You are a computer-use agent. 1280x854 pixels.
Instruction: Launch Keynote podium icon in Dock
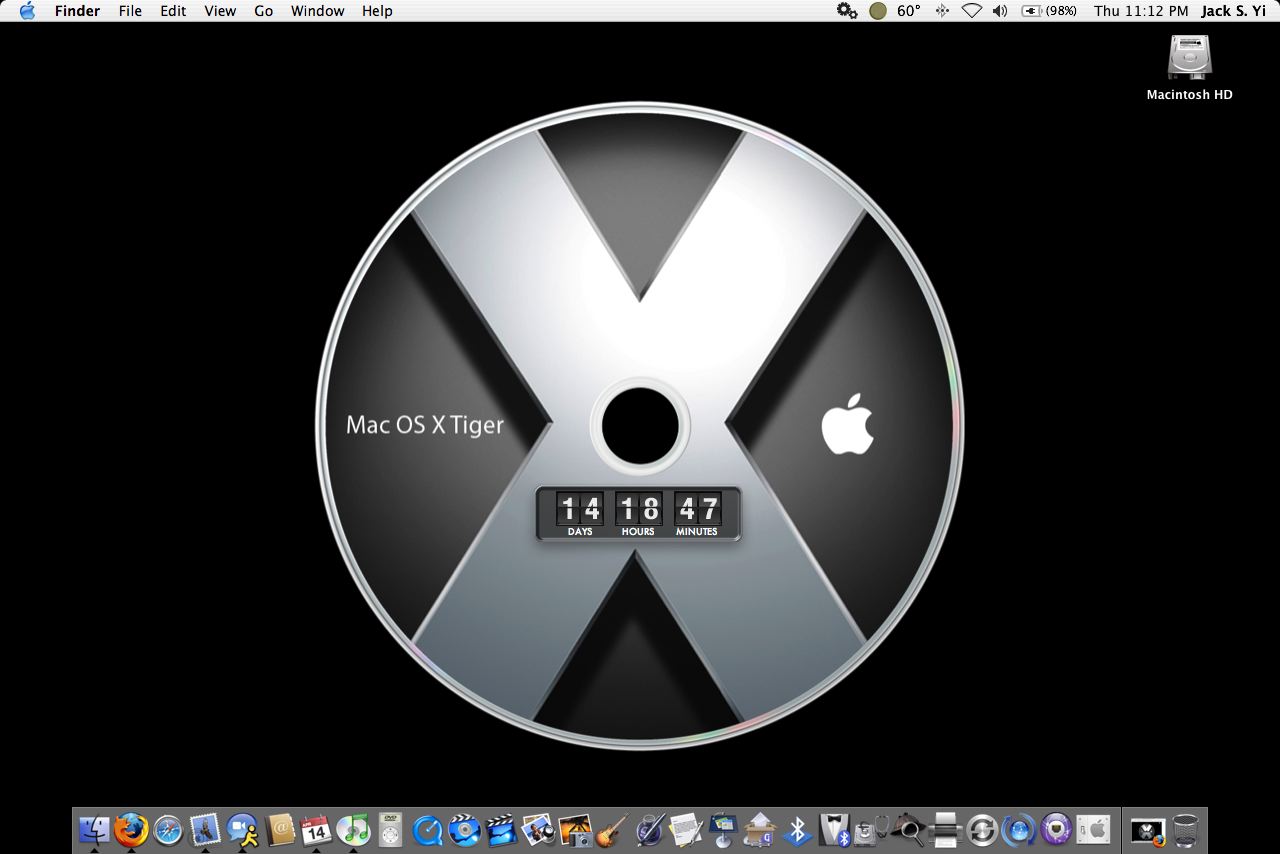click(x=723, y=829)
